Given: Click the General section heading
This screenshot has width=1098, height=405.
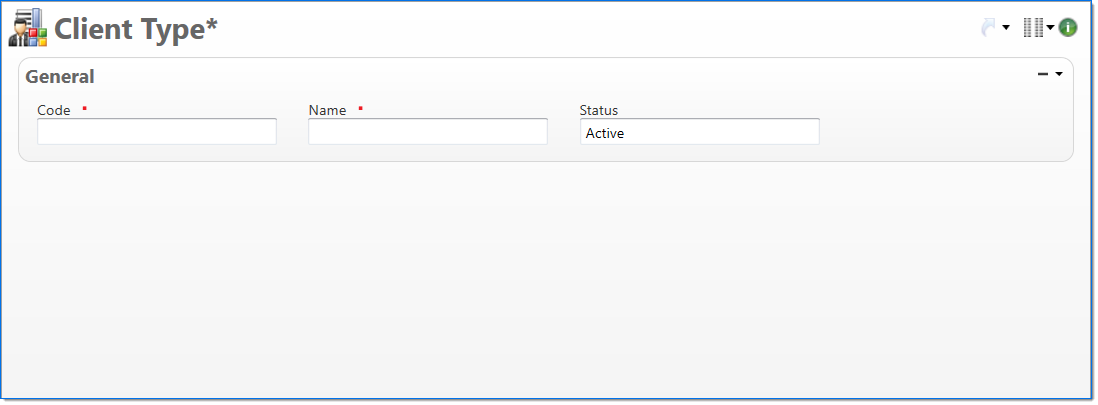Looking at the screenshot, I should pyautogui.click(x=60, y=76).
